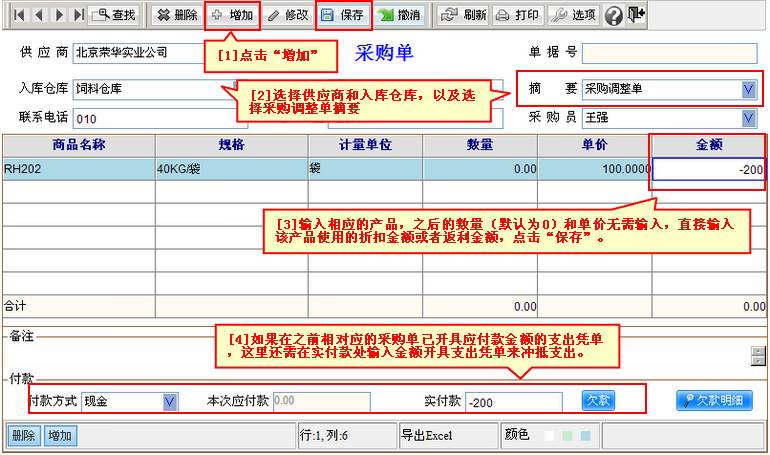Click the exit door icon

click(x=637, y=15)
